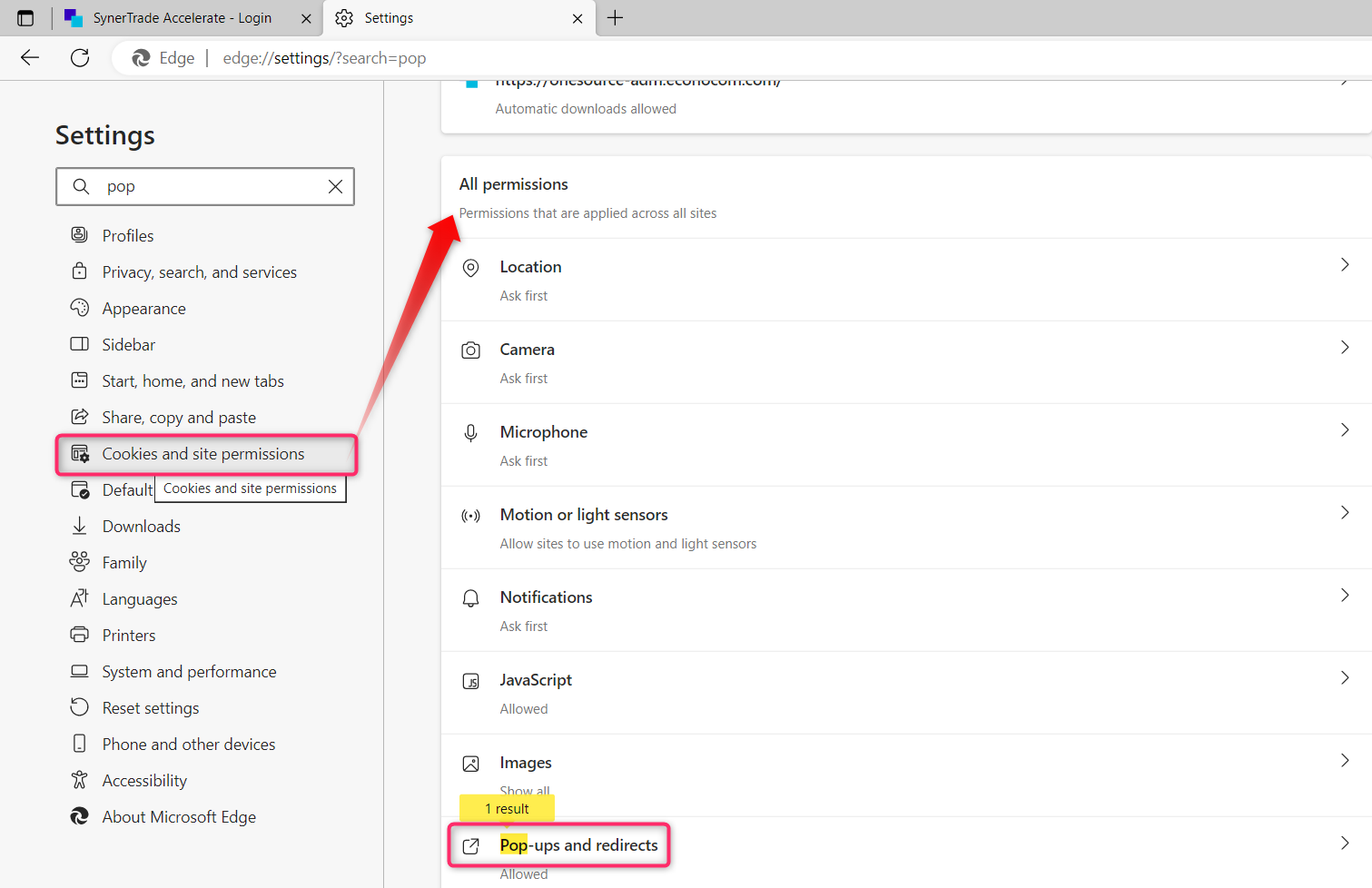
Task: Clear the settings search with X icon
Action: 335,186
